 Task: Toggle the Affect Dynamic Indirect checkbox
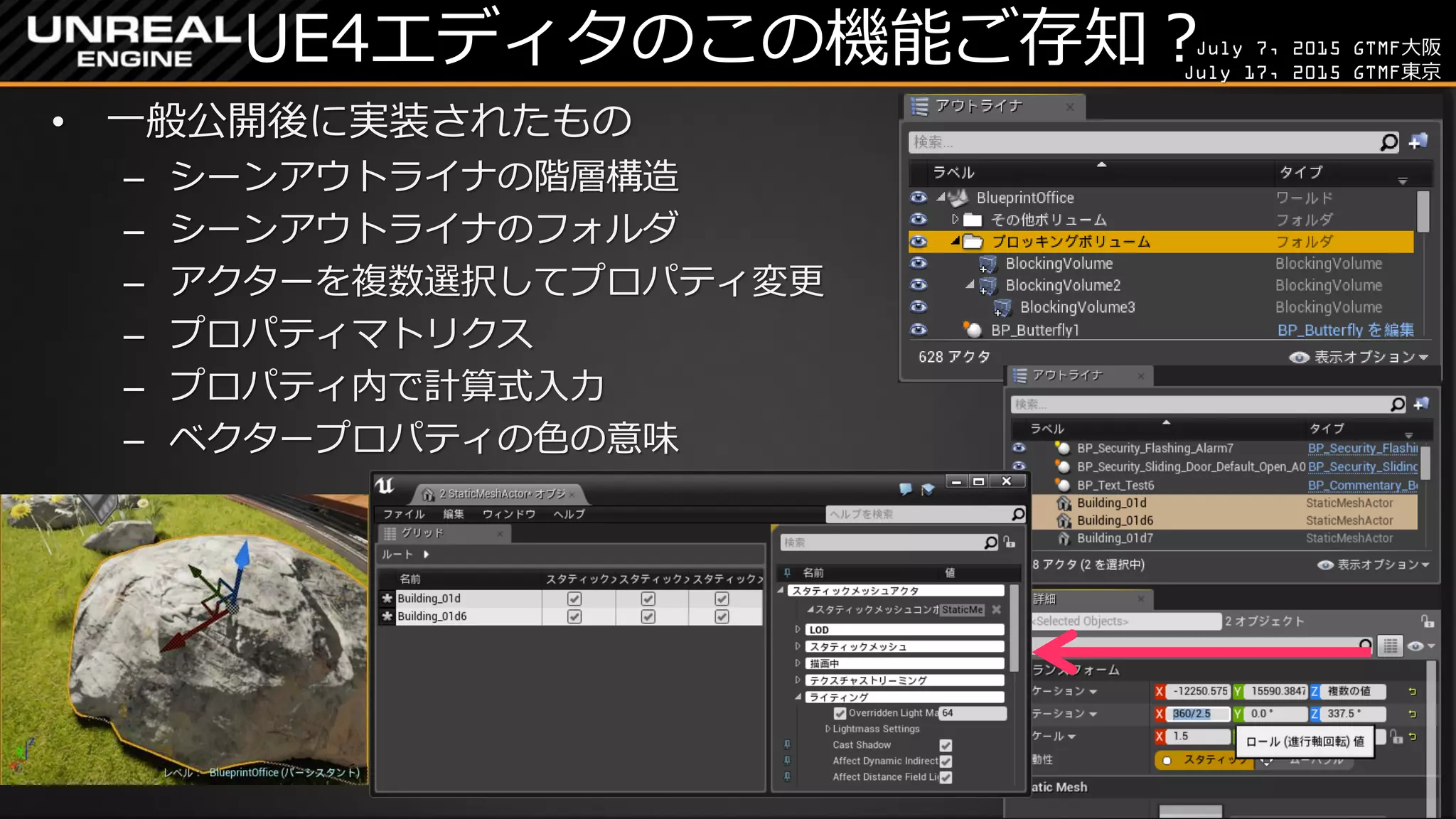click(946, 761)
